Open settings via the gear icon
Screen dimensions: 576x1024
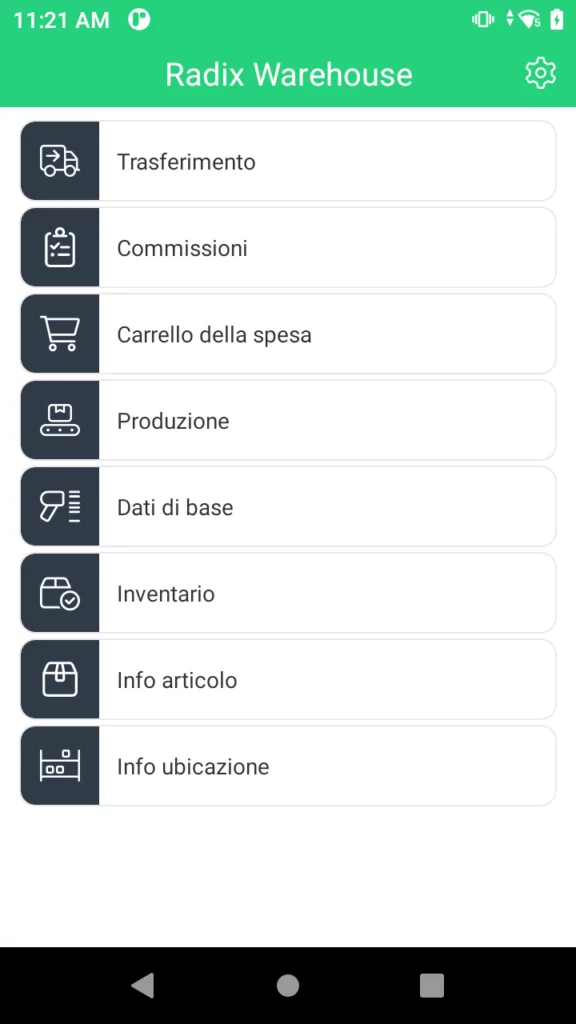pos(540,73)
